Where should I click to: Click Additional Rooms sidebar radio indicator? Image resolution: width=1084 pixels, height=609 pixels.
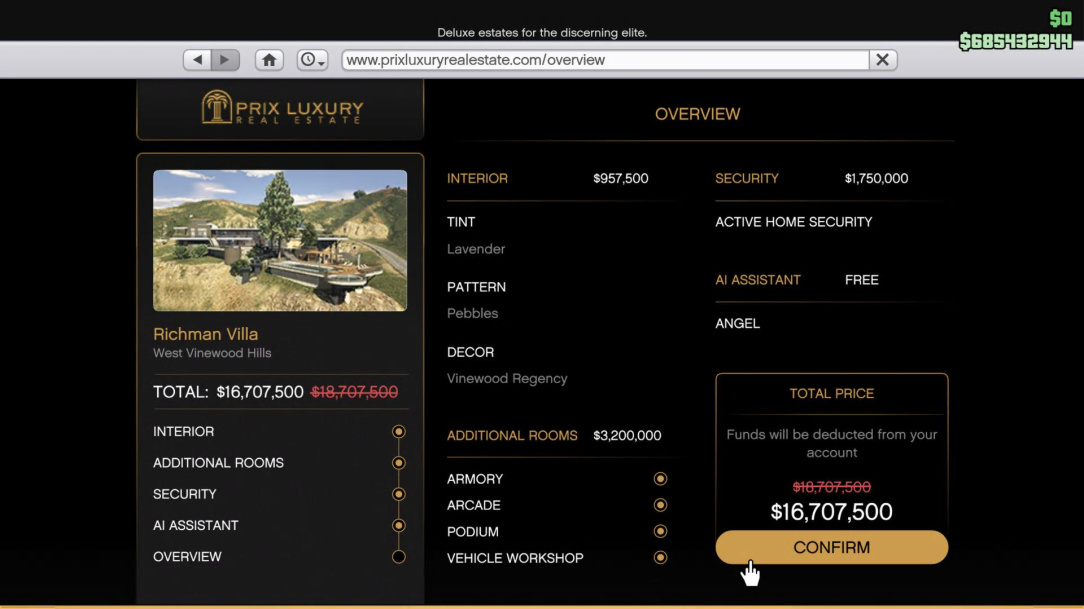click(399, 462)
